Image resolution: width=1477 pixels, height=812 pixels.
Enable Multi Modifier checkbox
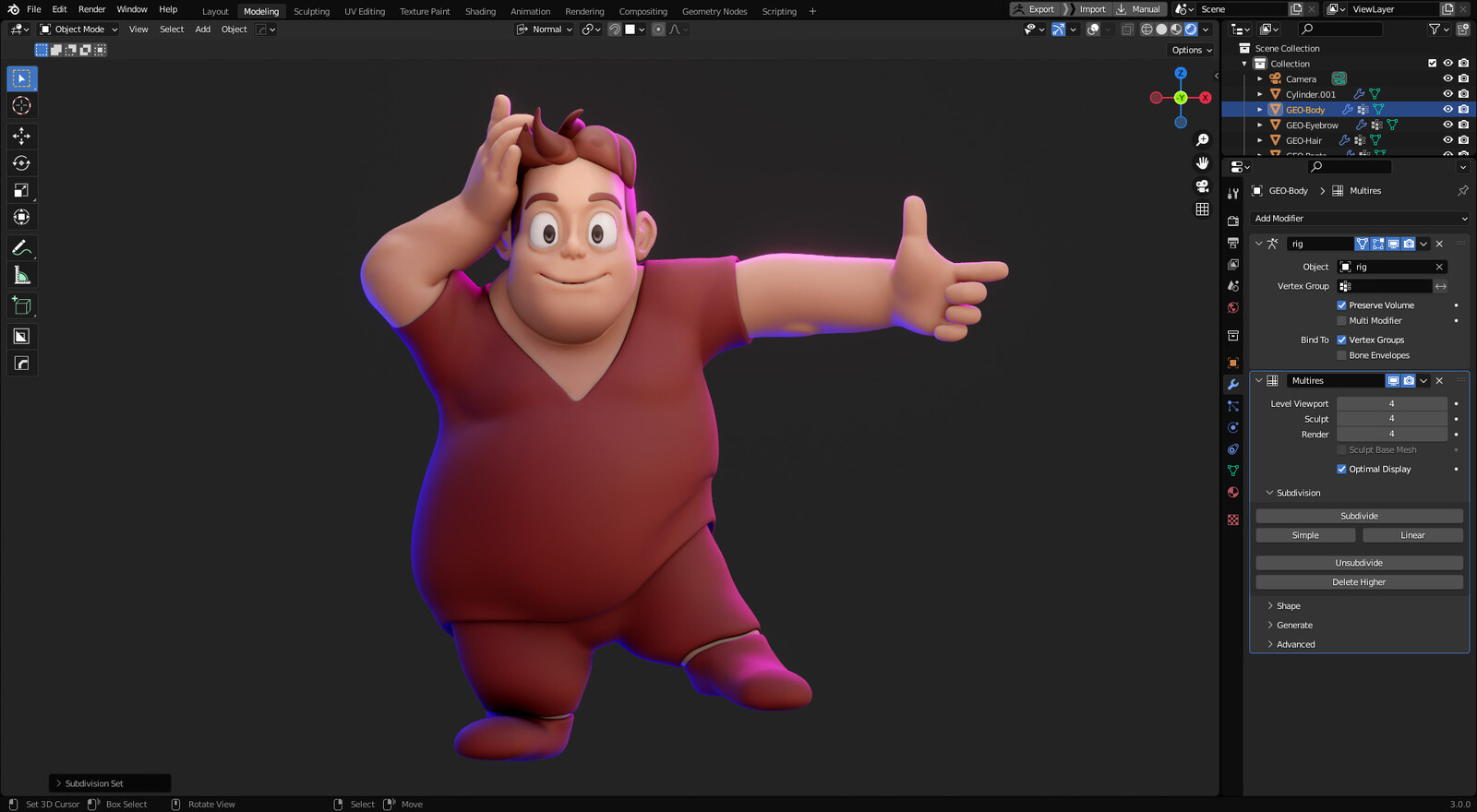(x=1341, y=321)
